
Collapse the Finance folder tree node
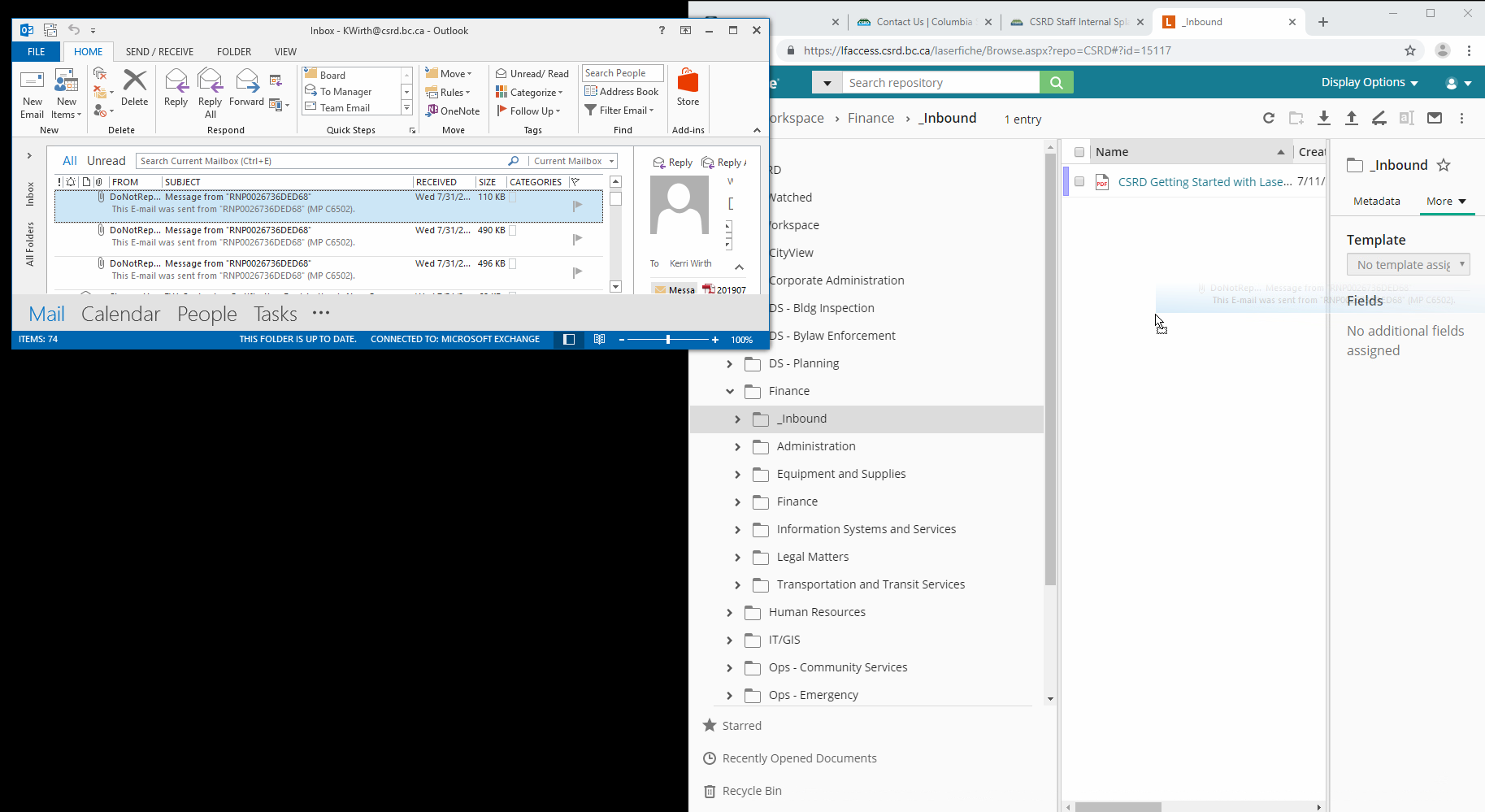tap(729, 392)
